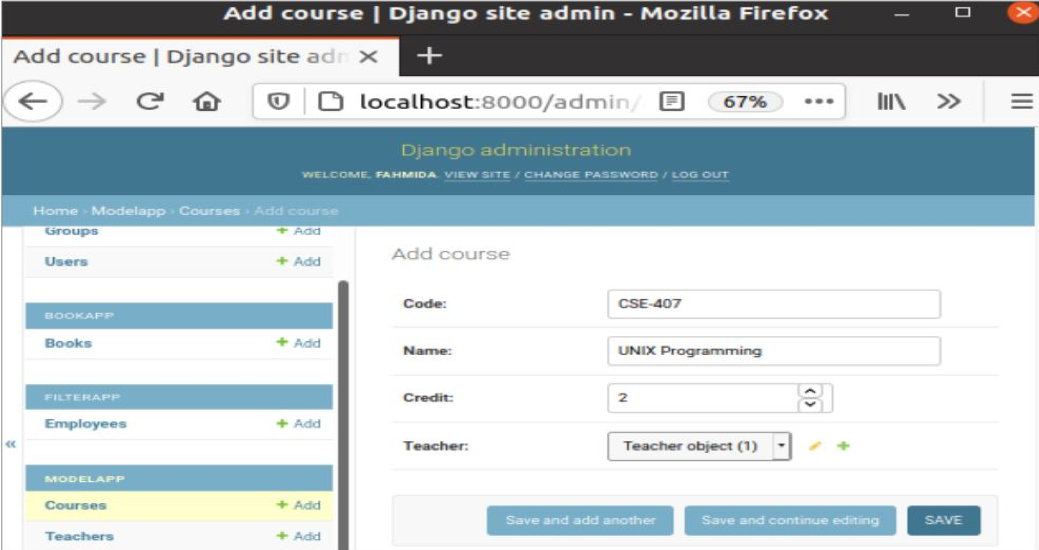Go back with the browser back arrow
This screenshot has width=1039, height=550.
pyautogui.click(x=32, y=101)
